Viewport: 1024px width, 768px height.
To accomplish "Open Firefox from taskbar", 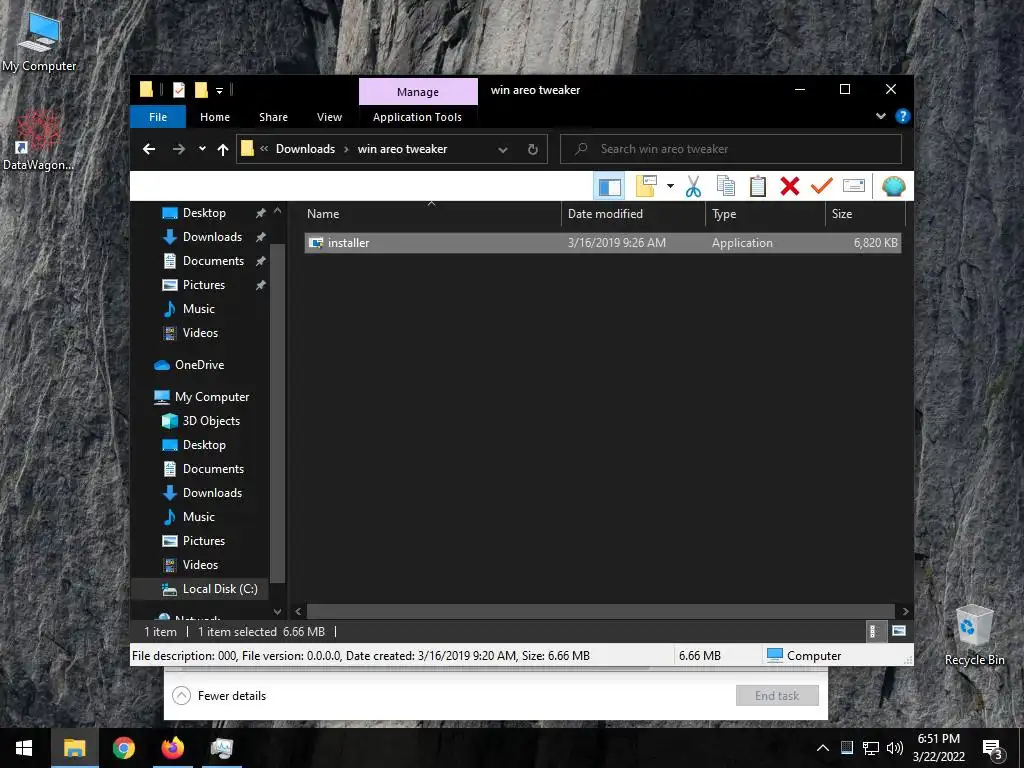I will coord(172,748).
